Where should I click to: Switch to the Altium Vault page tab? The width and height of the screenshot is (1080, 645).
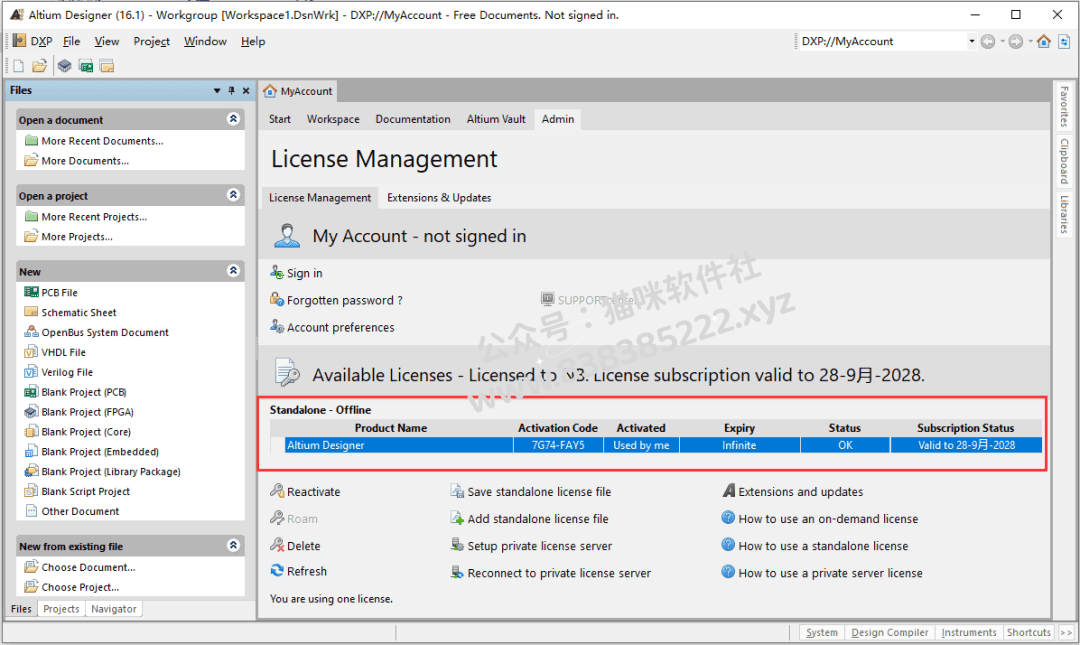[x=496, y=119]
